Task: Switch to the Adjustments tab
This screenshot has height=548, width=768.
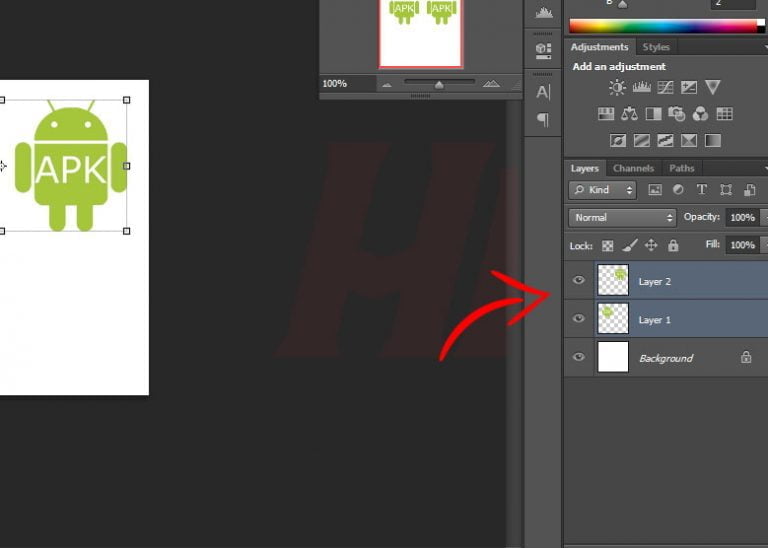Action: pos(600,47)
